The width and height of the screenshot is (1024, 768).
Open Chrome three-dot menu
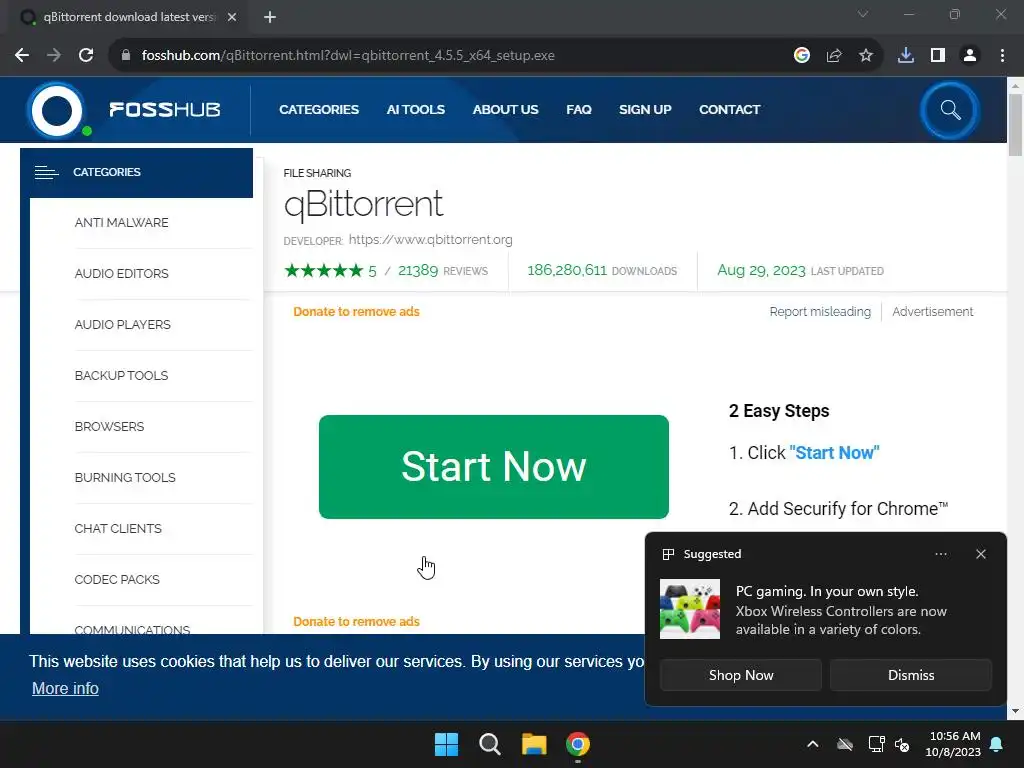pos(1002,56)
